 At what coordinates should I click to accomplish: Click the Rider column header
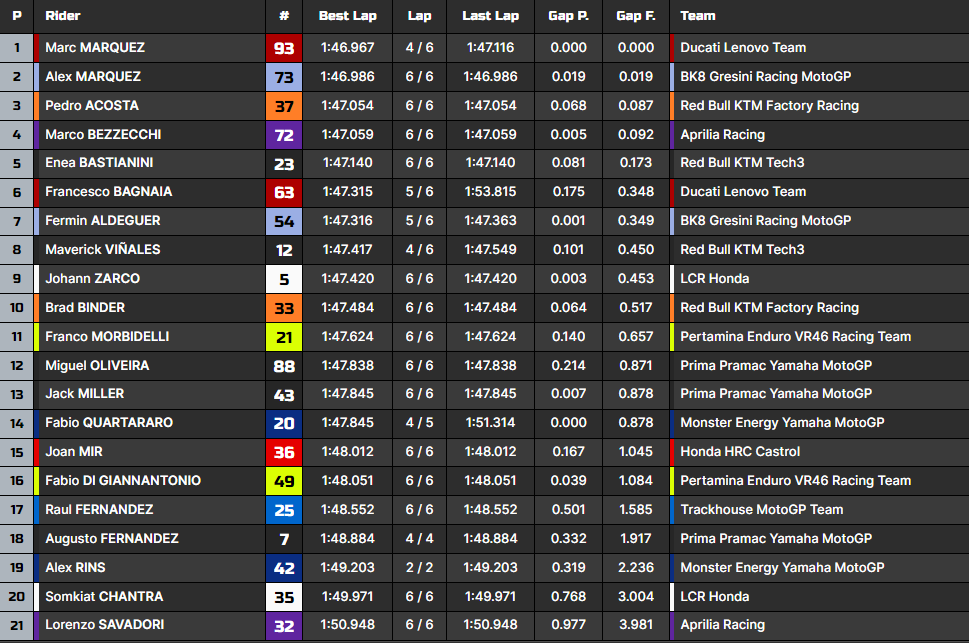pos(63,16)
